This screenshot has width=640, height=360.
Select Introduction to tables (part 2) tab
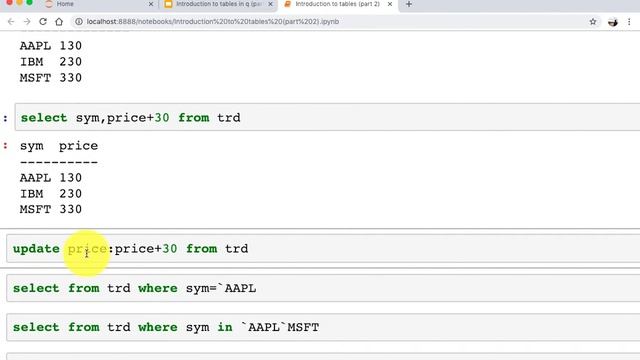pos(338,4)
